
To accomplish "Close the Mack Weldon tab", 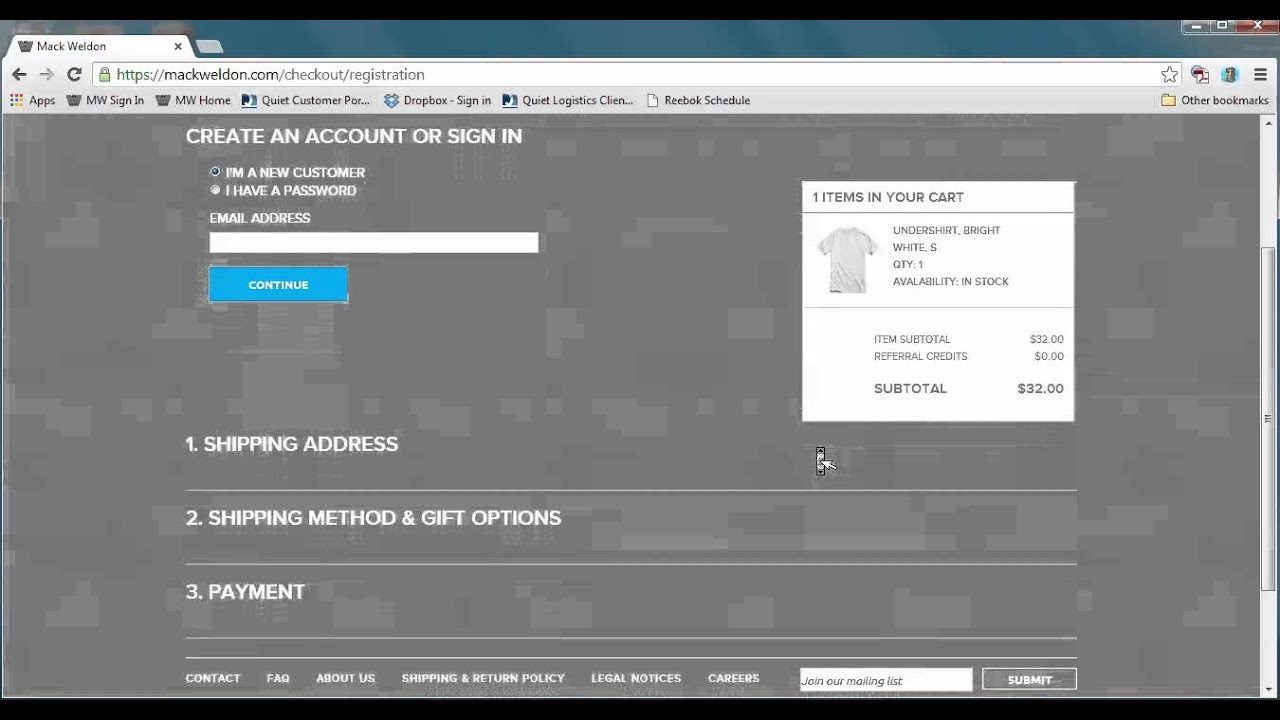I will [x=179, y=46].
